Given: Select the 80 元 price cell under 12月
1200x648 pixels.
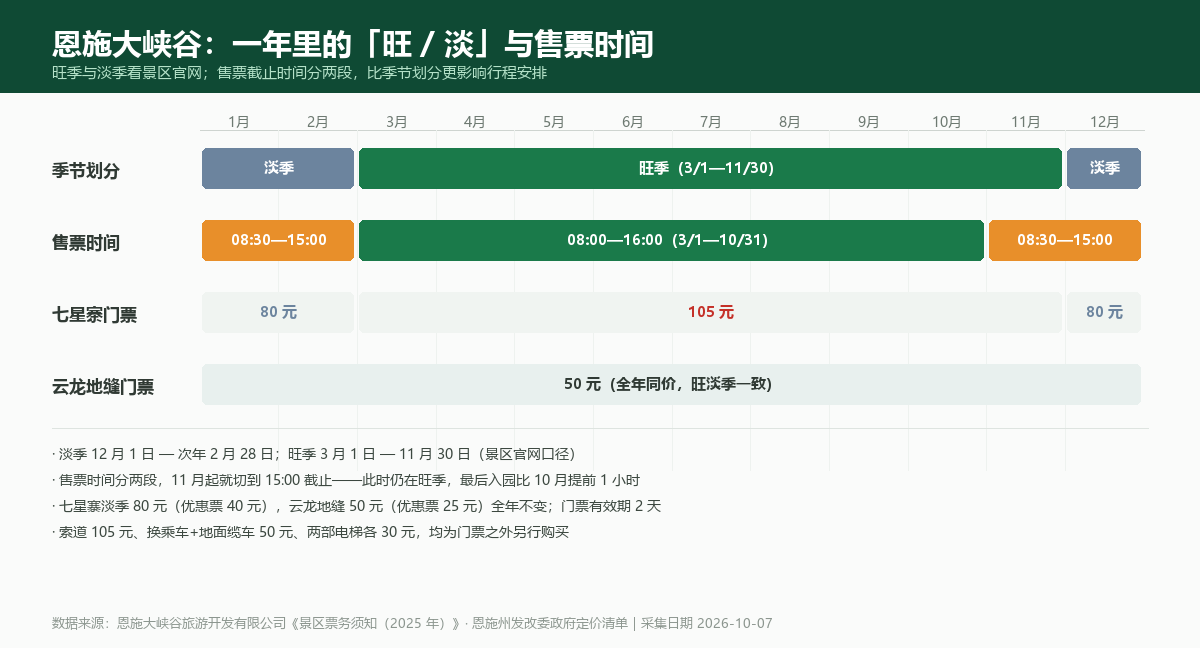Looking at the screenshot, I should pyautogui.click(x=1104, y=312).
